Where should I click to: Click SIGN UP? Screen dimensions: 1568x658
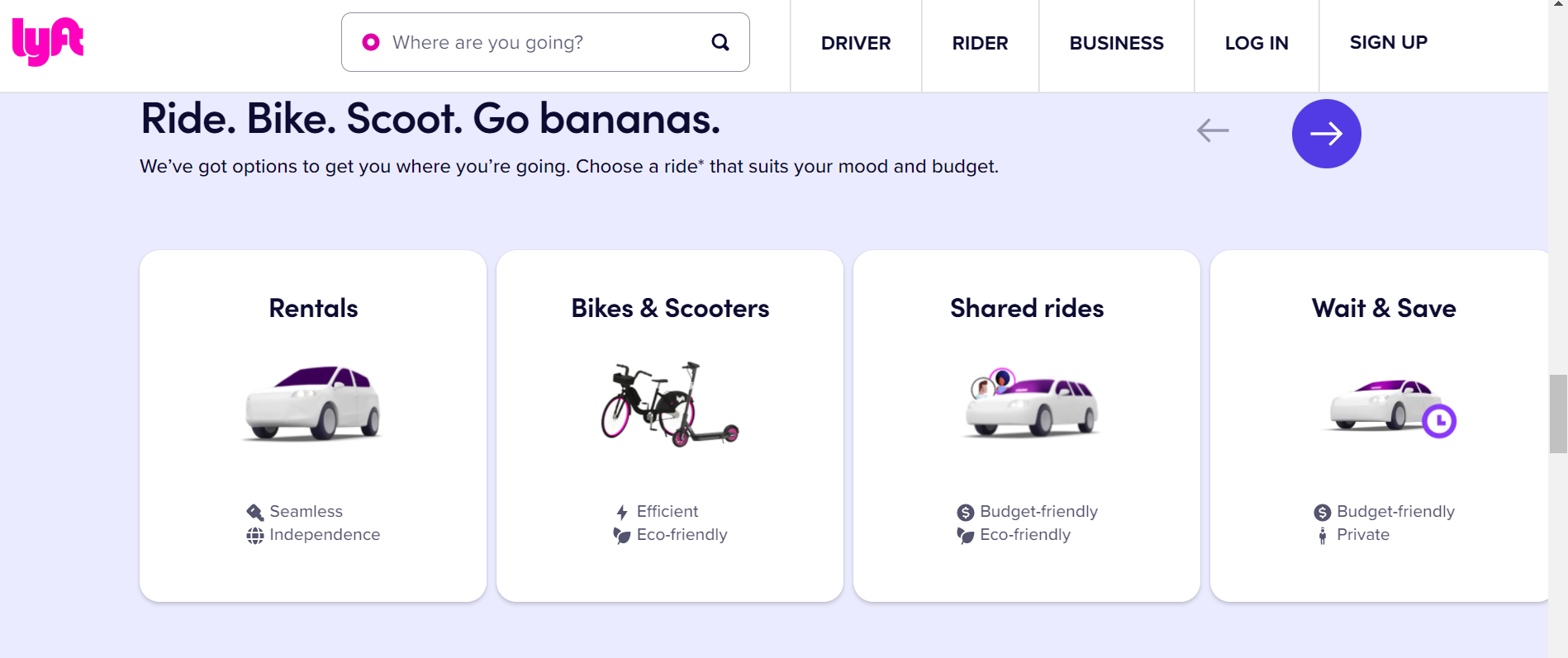point(1389,42)
